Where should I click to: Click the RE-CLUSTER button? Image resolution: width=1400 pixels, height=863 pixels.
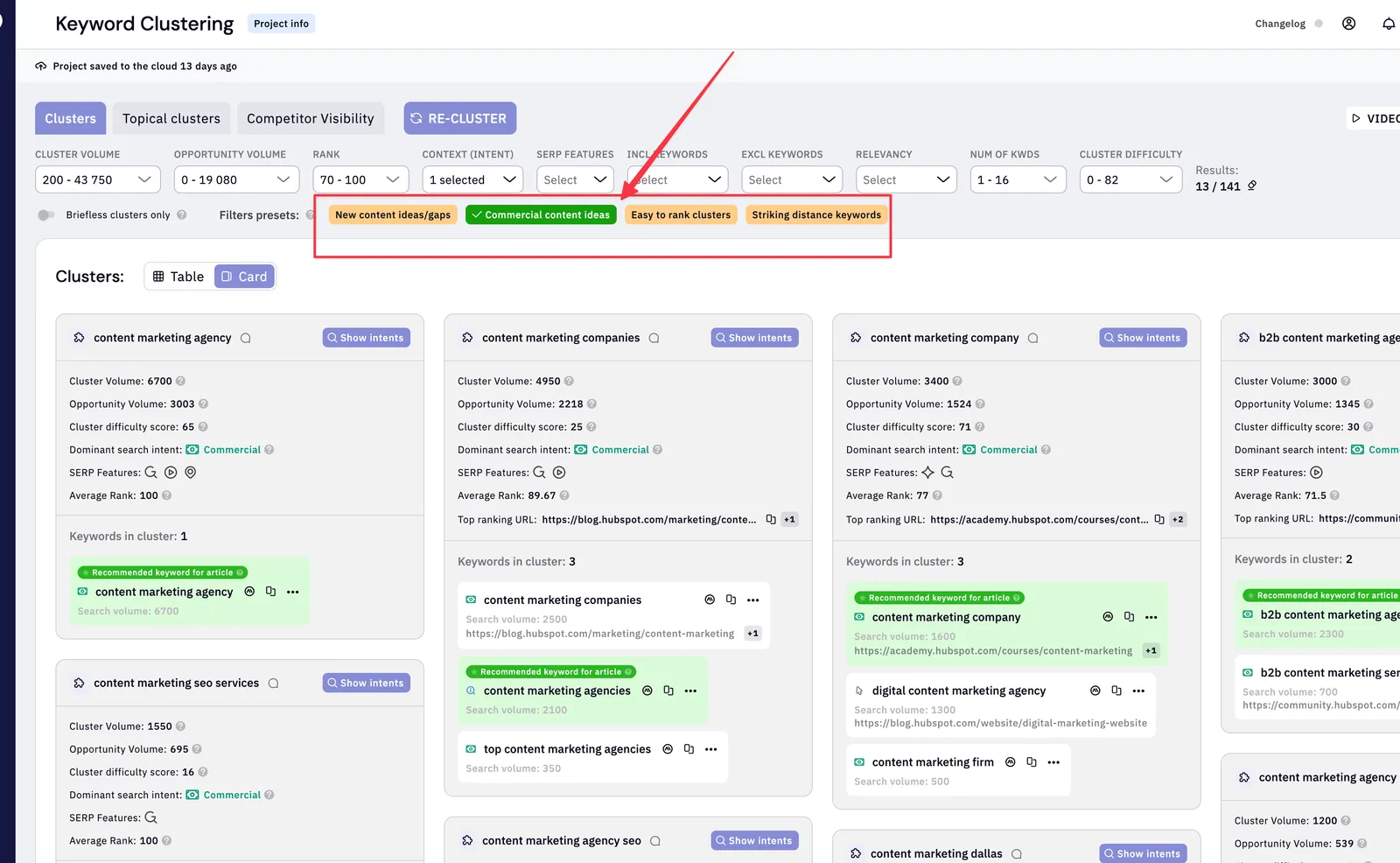pos(459,118)
